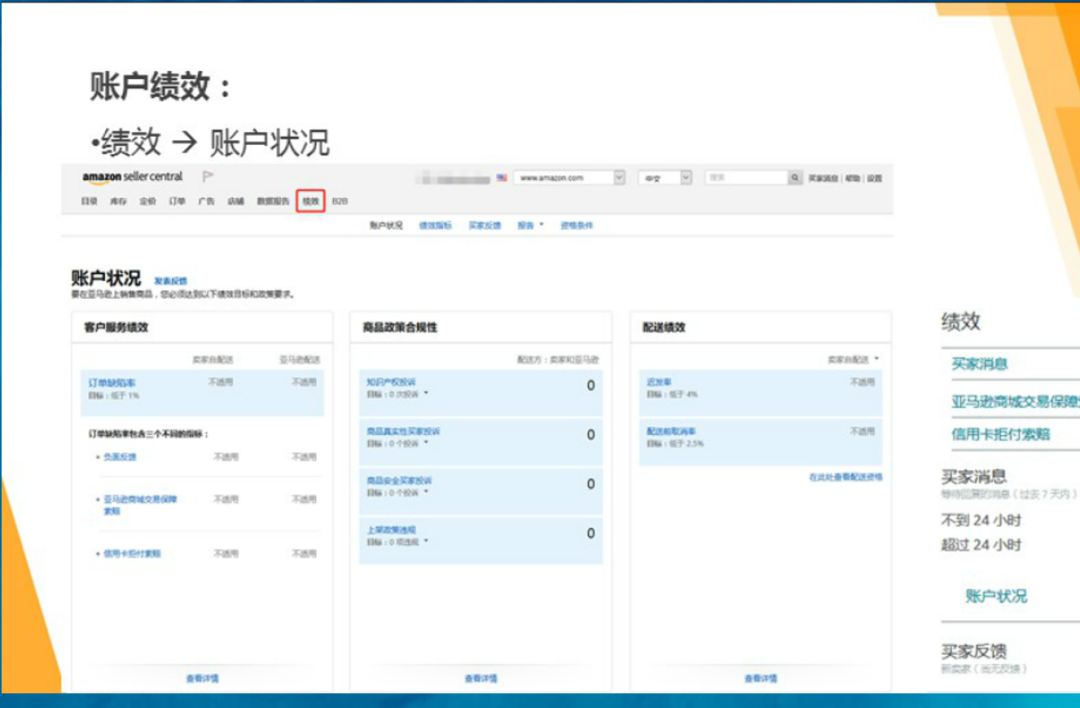
Task: Click the 超过 24 小时 text
Action: pos(981,545)
